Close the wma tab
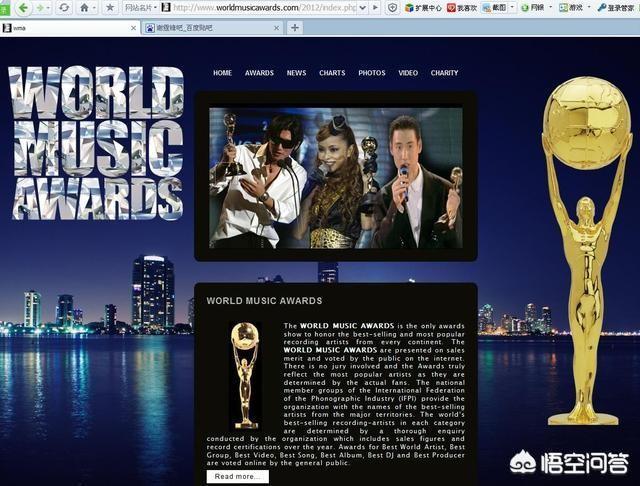Viewport: 640px width, 486px height. (x=133, y=28)
